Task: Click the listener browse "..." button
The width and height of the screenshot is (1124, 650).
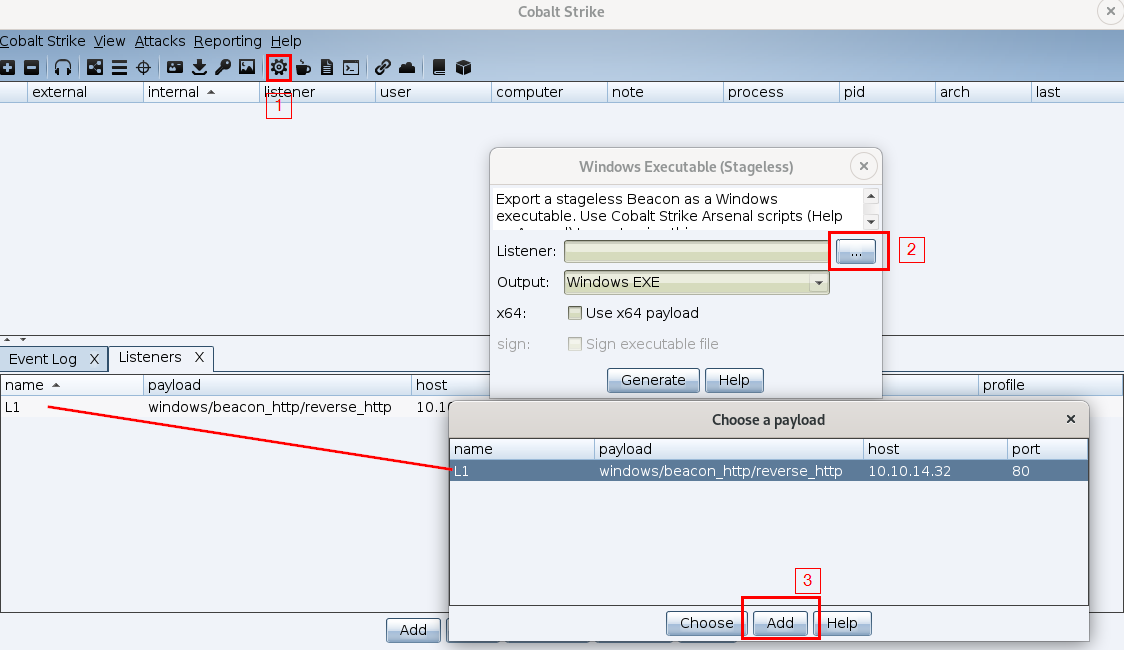Action: tap(856, 252)
